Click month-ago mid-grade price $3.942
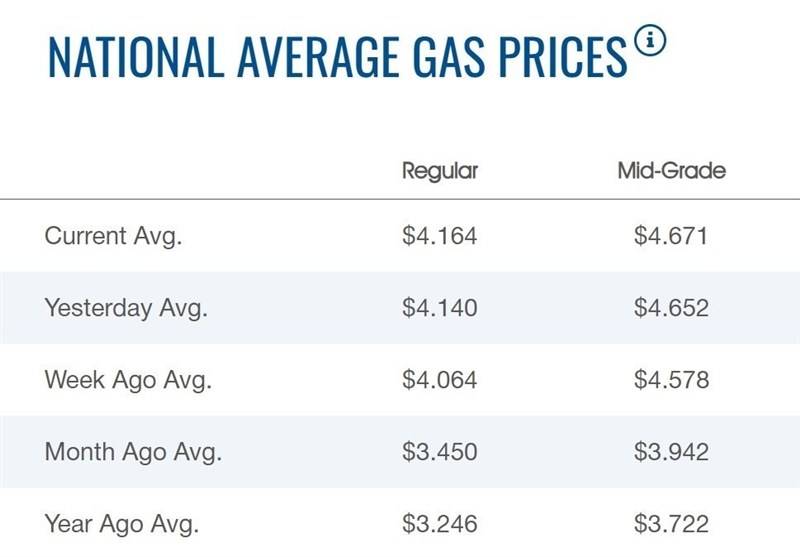 [671, 451]
